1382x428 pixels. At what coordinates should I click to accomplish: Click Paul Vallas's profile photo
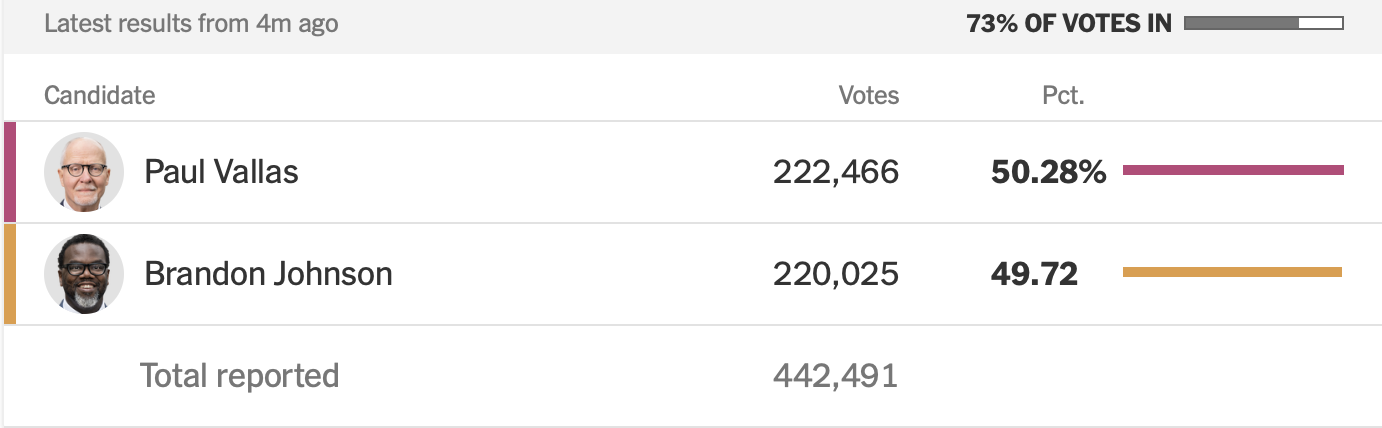84,172
